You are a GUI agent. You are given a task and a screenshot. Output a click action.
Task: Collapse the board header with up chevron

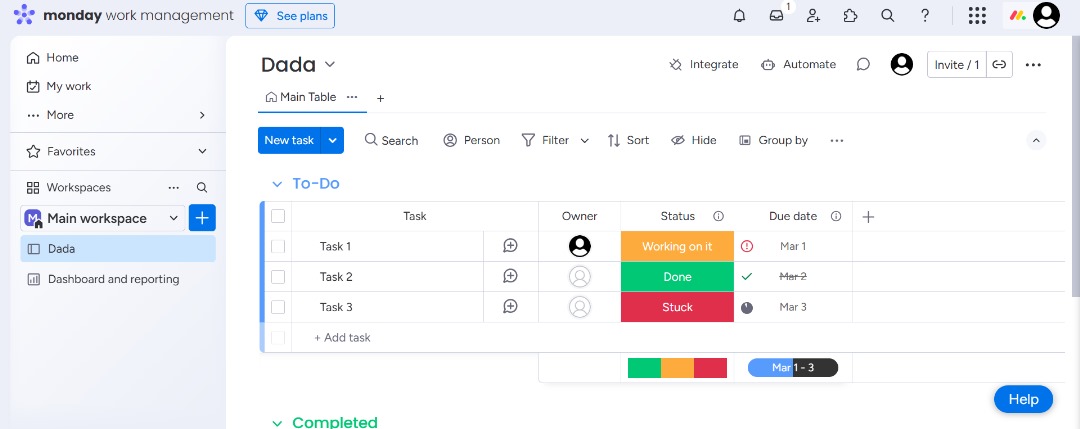click(1035, 140)
